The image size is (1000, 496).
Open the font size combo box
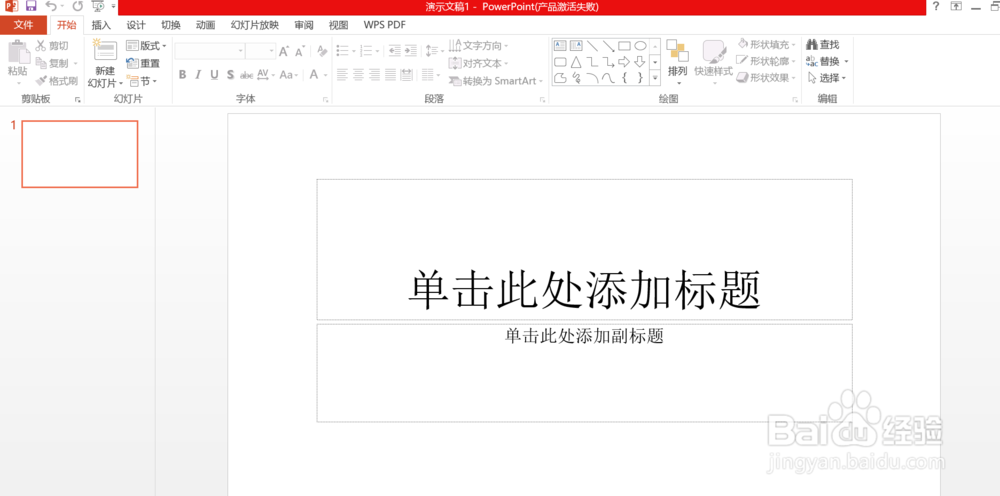tap(261, 51)
